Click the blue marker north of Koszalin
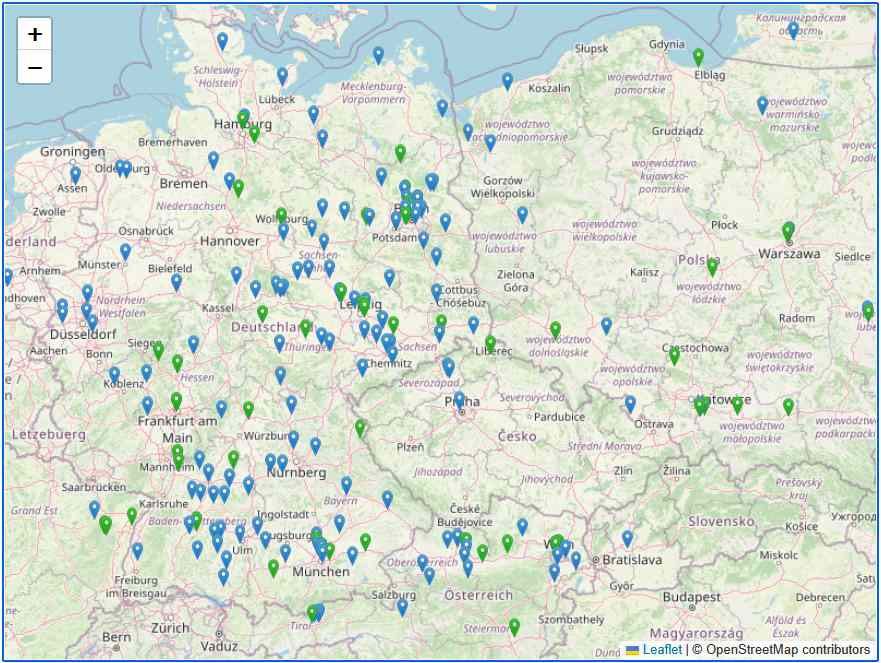Image resolution: width=881 pixels, height=663 pixels. (x=507, y=81)
